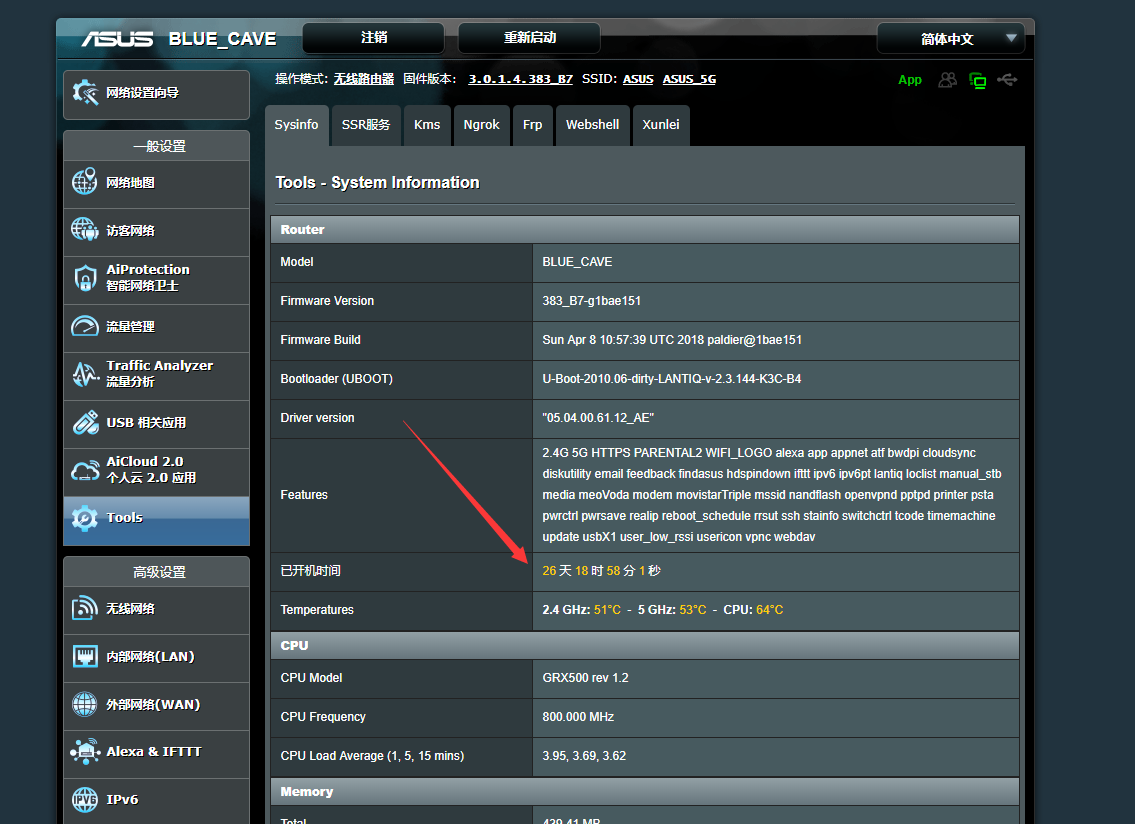
Task: Open the Network Map globe icon
Action: pyautogui.click(x=85, y=181)
